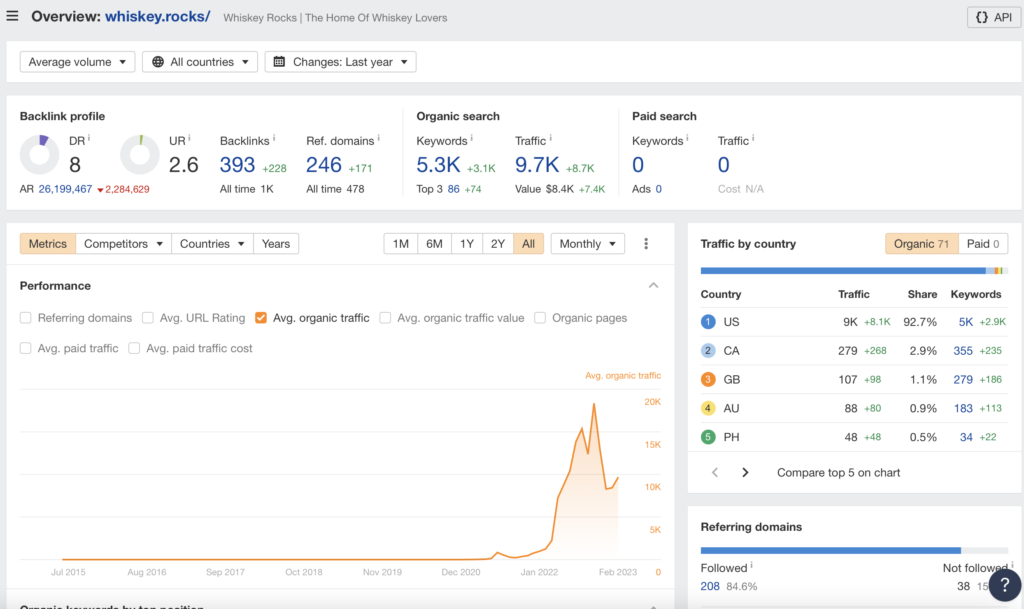Enable the Avg. URL Rating checkbox

[148, 318]
